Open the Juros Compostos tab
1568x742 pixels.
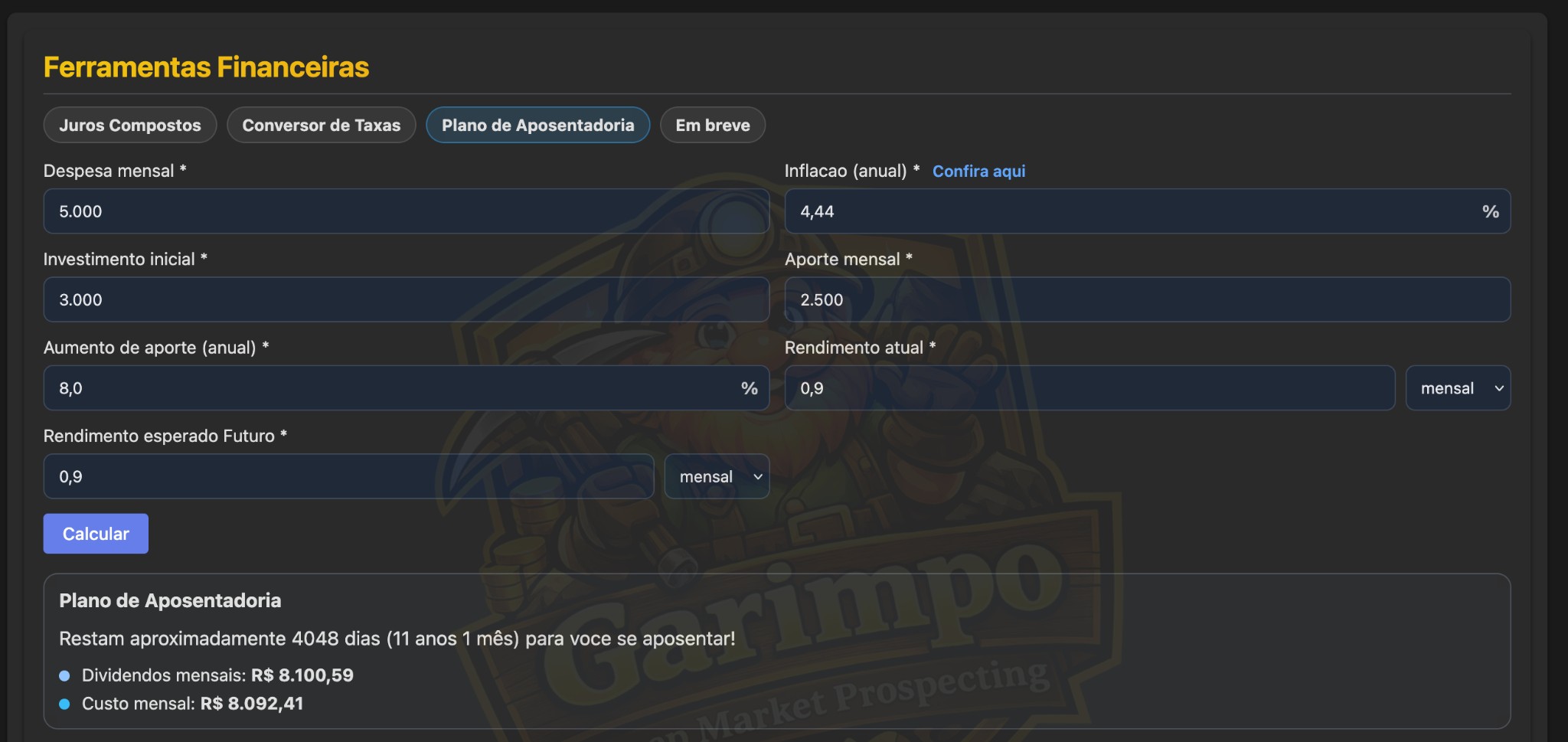pyautogui.click(x=130, y=126)
